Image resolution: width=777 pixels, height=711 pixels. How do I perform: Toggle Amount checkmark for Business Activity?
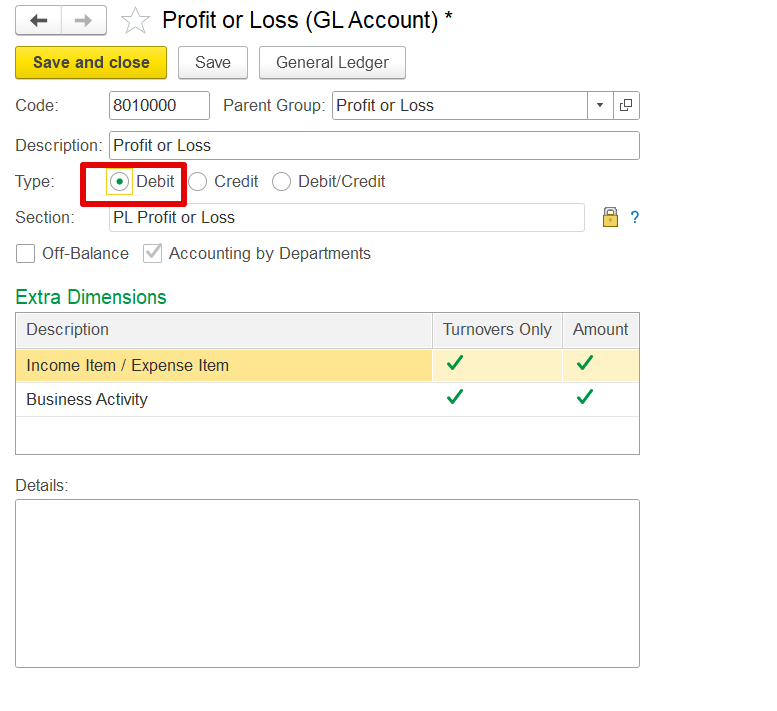(x=585, y=397)
